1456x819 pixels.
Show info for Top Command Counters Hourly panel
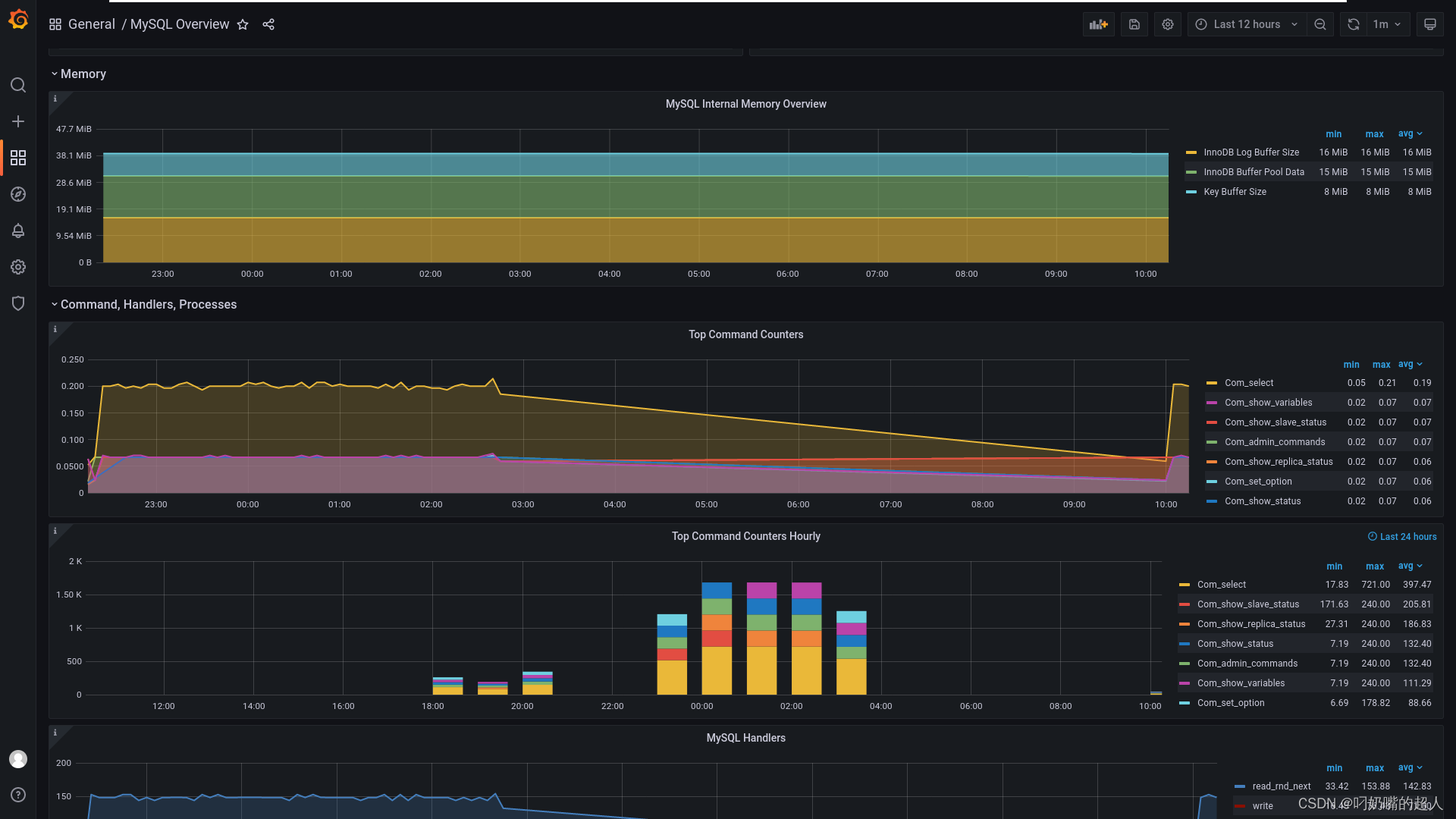click(55, 531)
